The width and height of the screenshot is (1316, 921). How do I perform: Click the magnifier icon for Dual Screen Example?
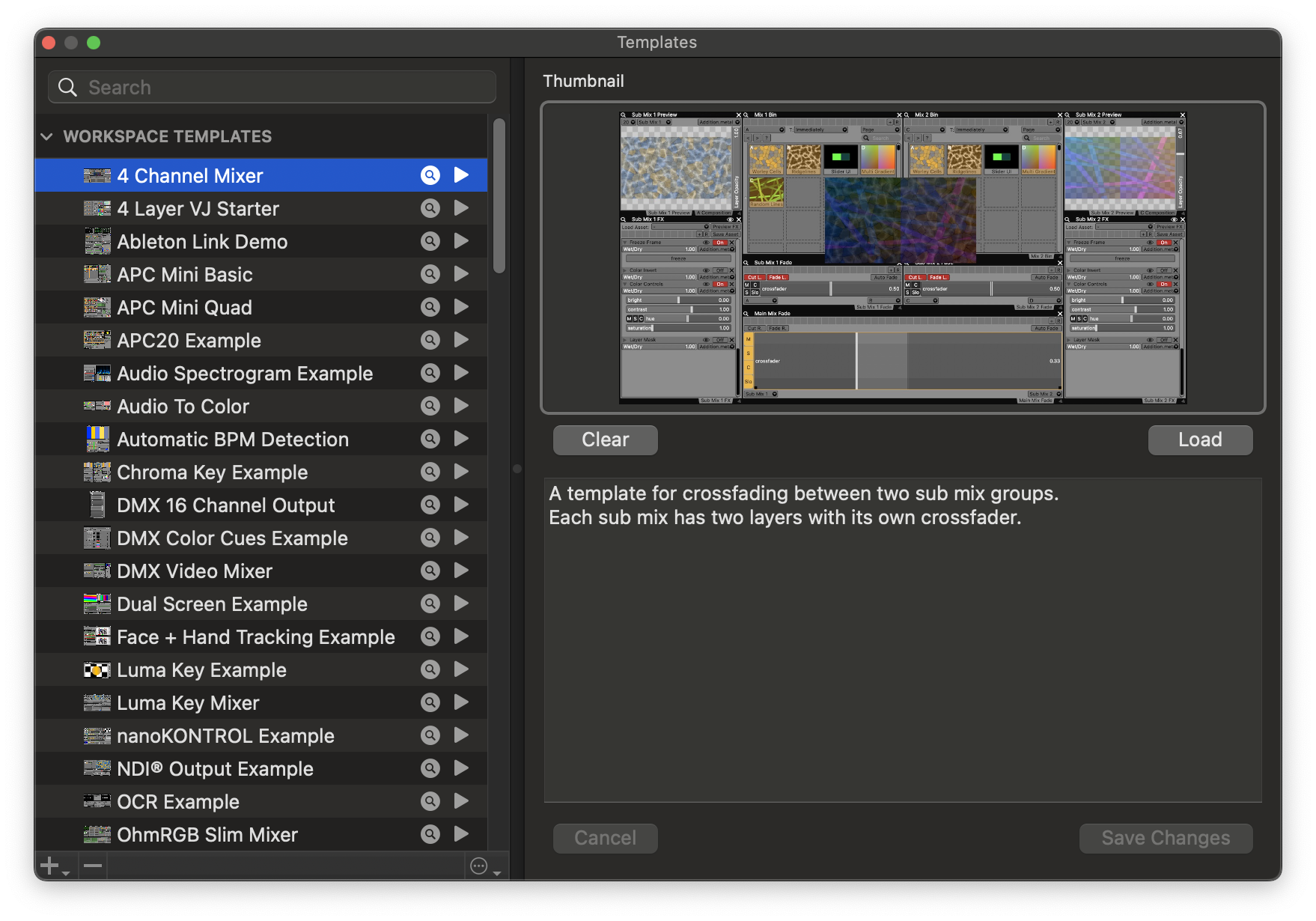coord(430,604)
